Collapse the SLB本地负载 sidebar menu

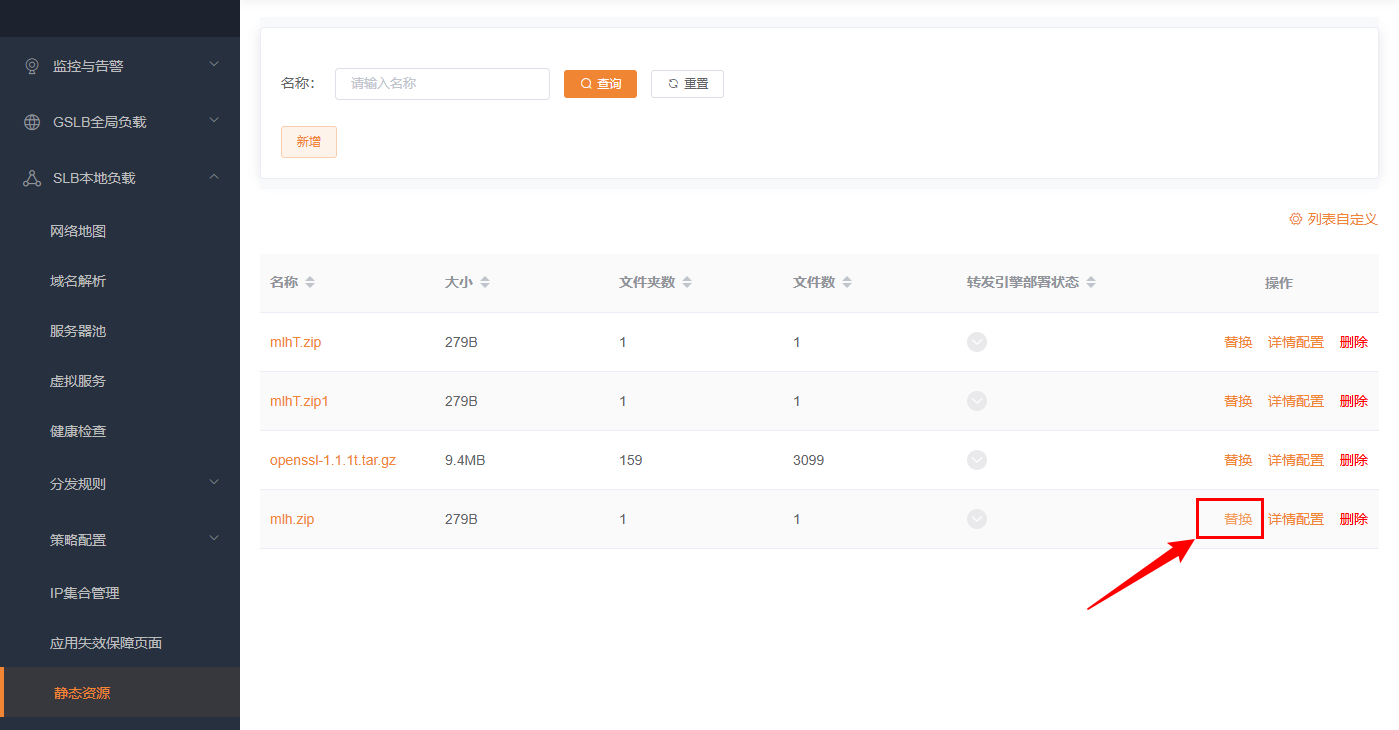[213, 177]
